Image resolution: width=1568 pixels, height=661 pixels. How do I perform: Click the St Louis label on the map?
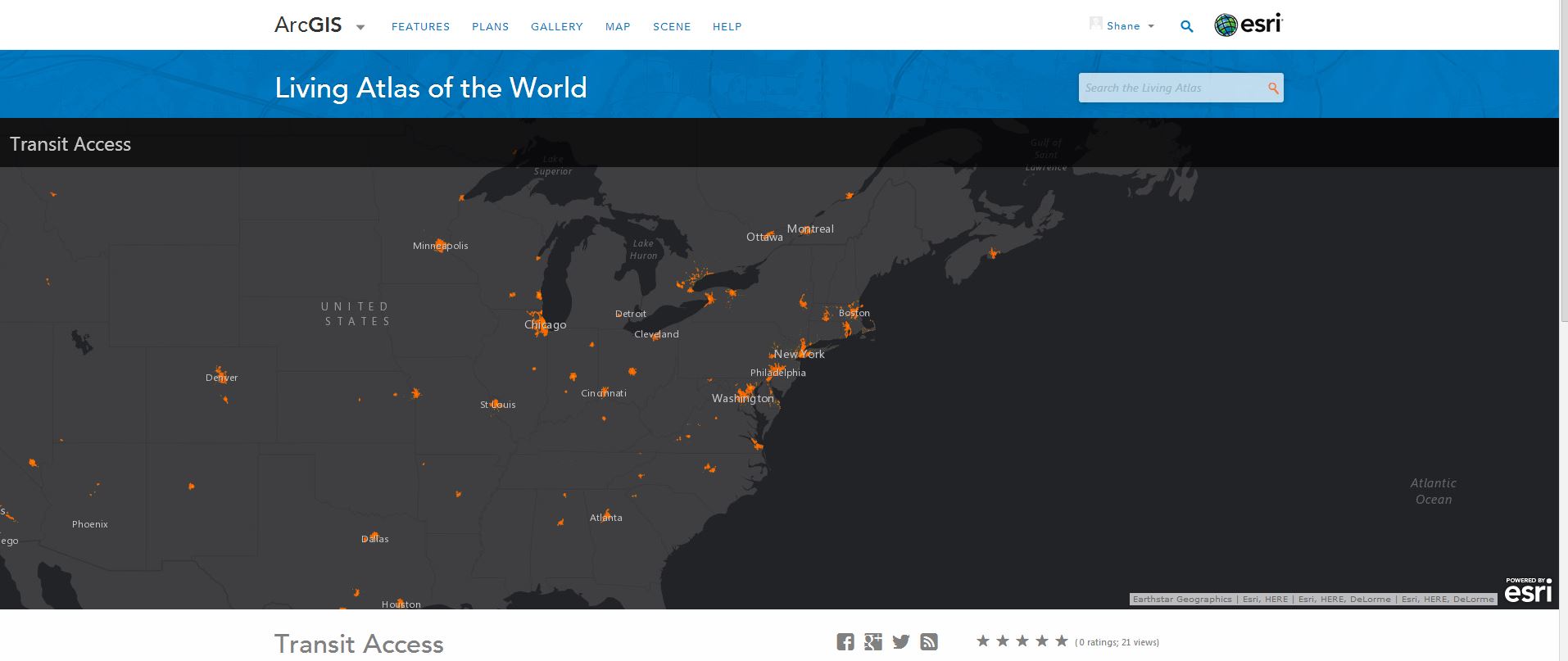point(498,405)
